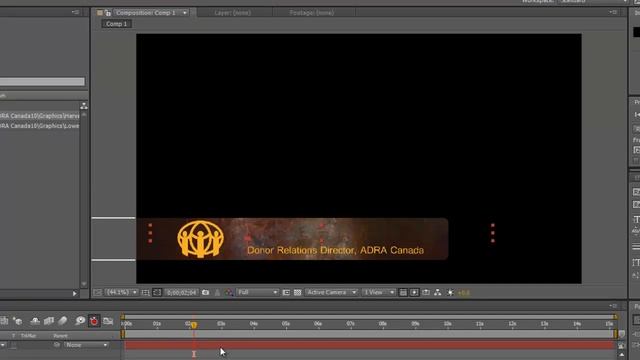The height and width of the screenshot is (360, 640).
Task: Open the Timeline panel icon in viewer
Action: (426, 293)
